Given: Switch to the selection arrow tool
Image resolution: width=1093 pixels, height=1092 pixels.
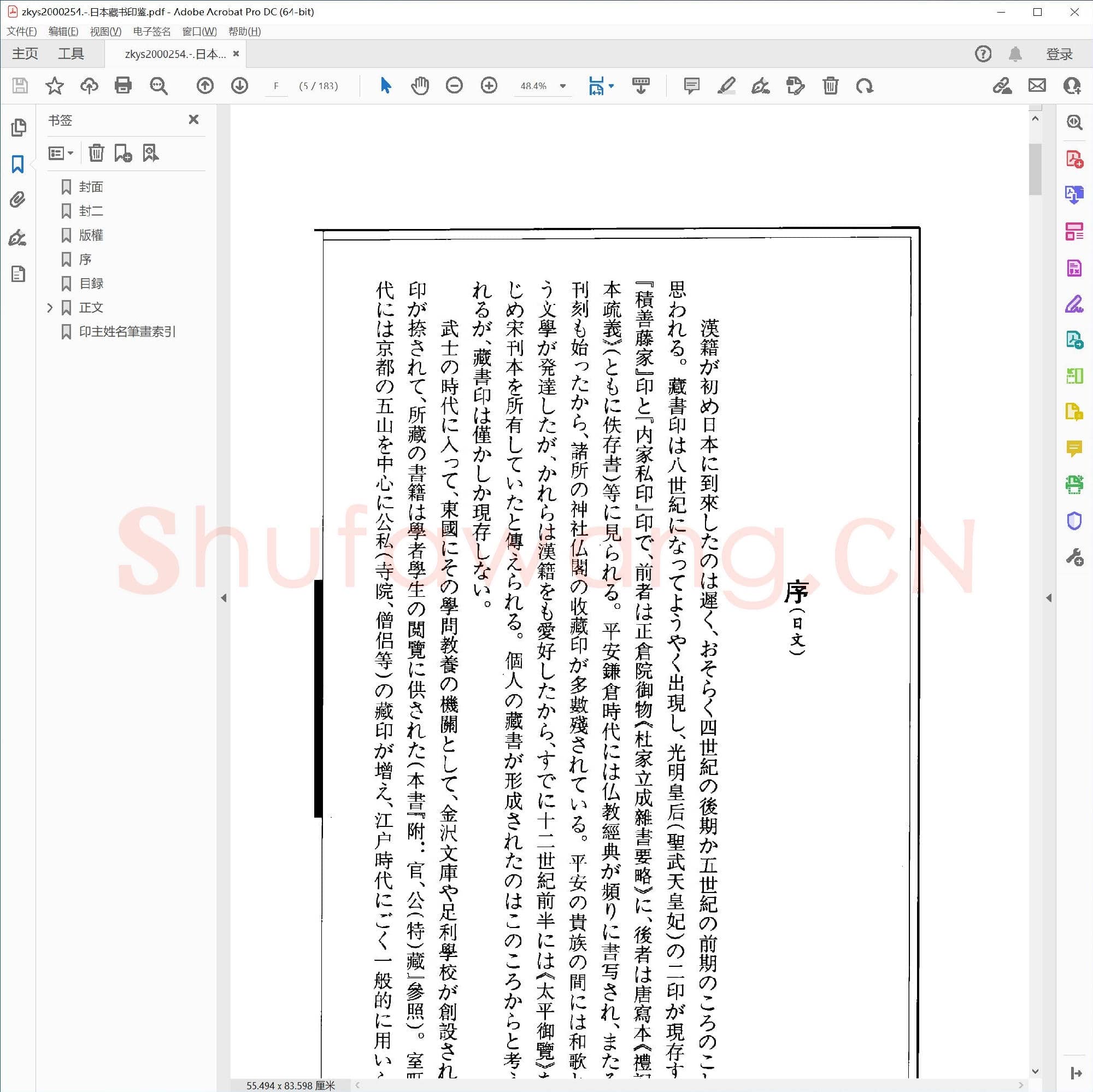Looking at the screenshot, I should (385, 86).
